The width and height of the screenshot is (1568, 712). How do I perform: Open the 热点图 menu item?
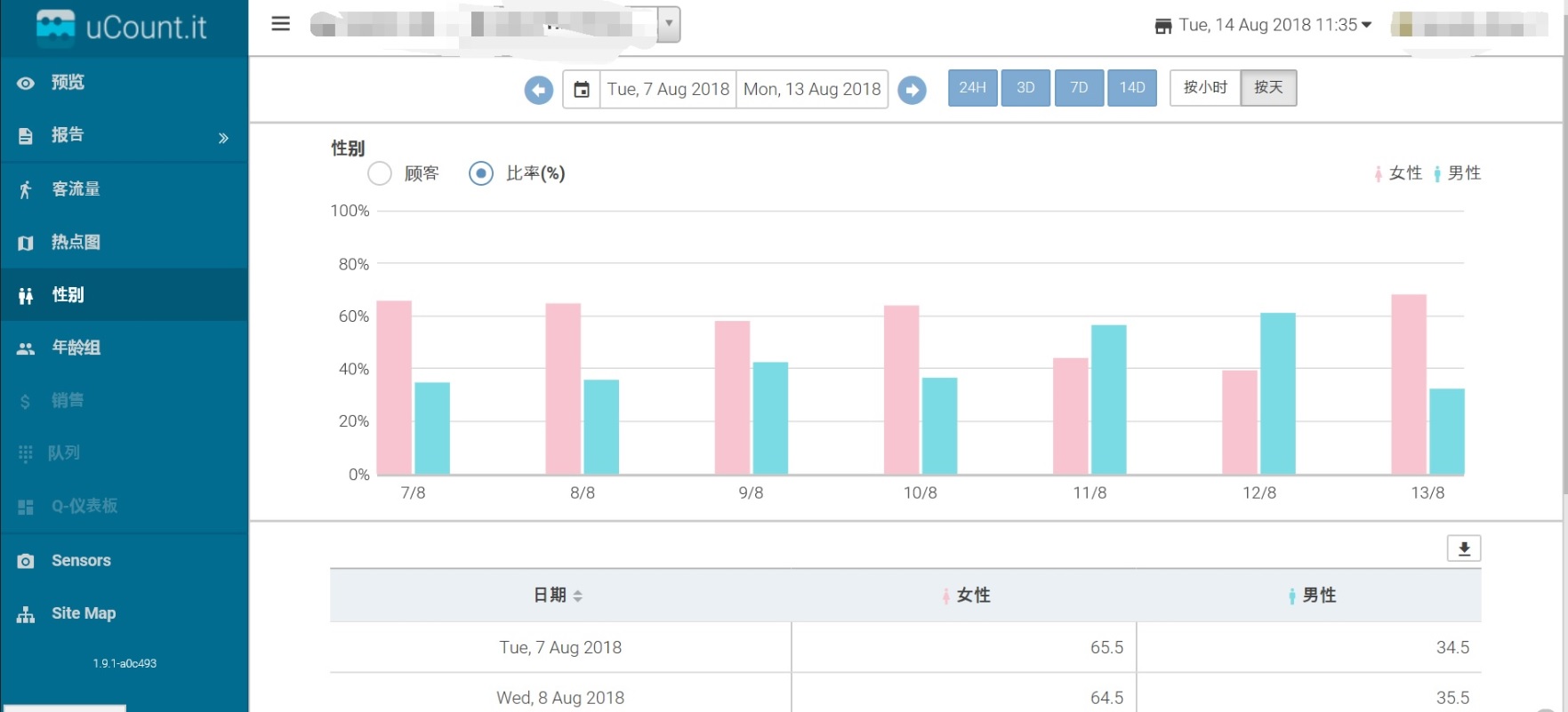[x=125, y=243]
